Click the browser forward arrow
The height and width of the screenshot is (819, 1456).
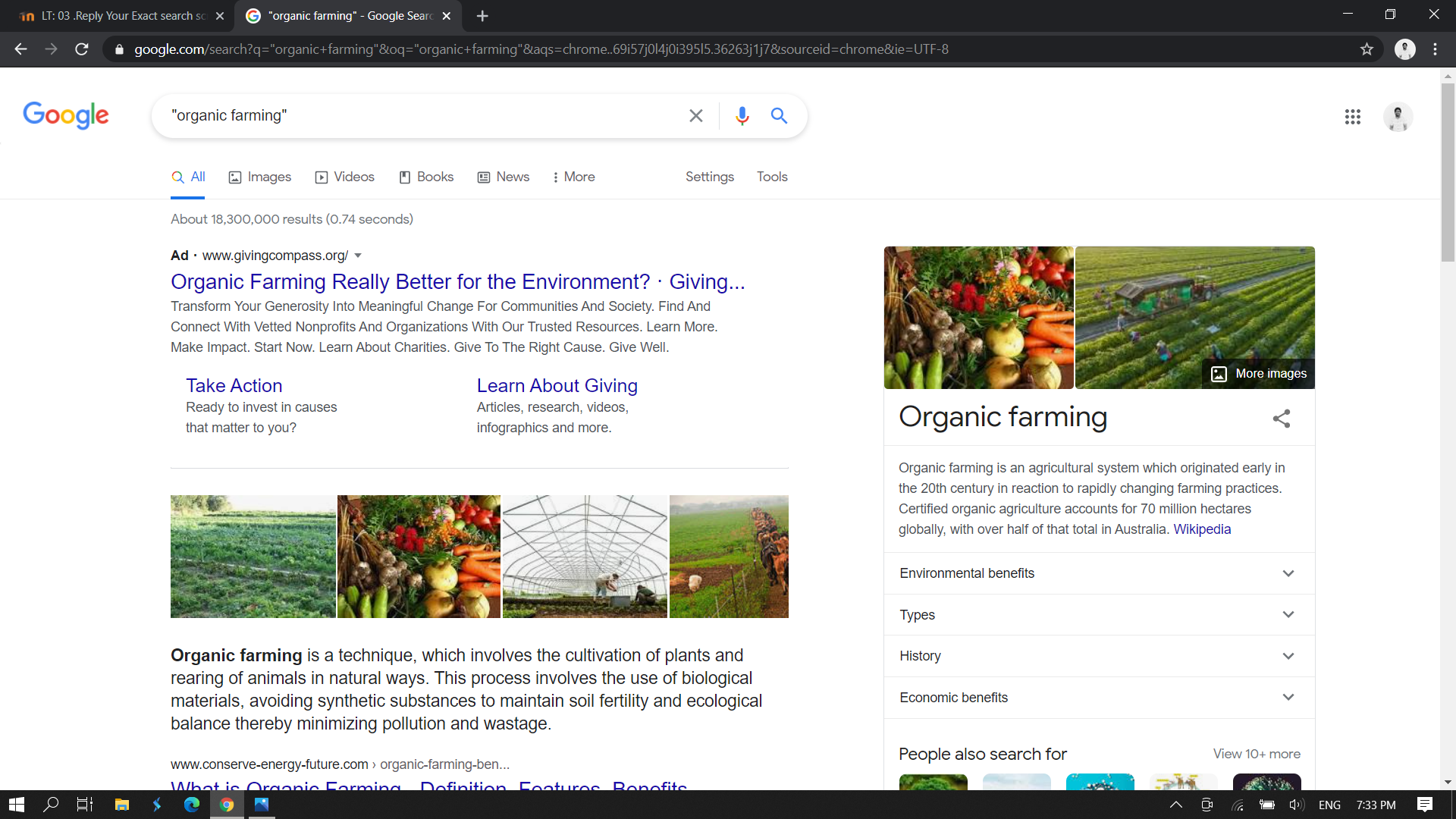(51, 49)
